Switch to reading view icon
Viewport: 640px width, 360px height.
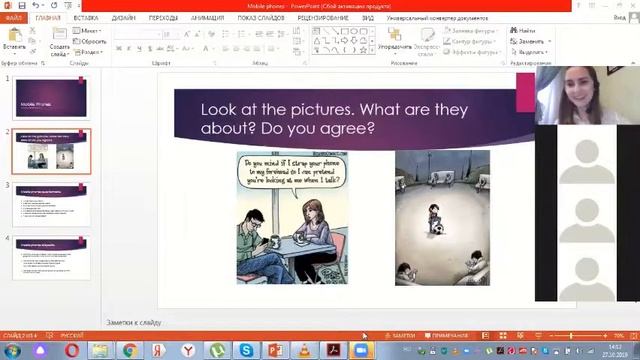pos(520,336)
